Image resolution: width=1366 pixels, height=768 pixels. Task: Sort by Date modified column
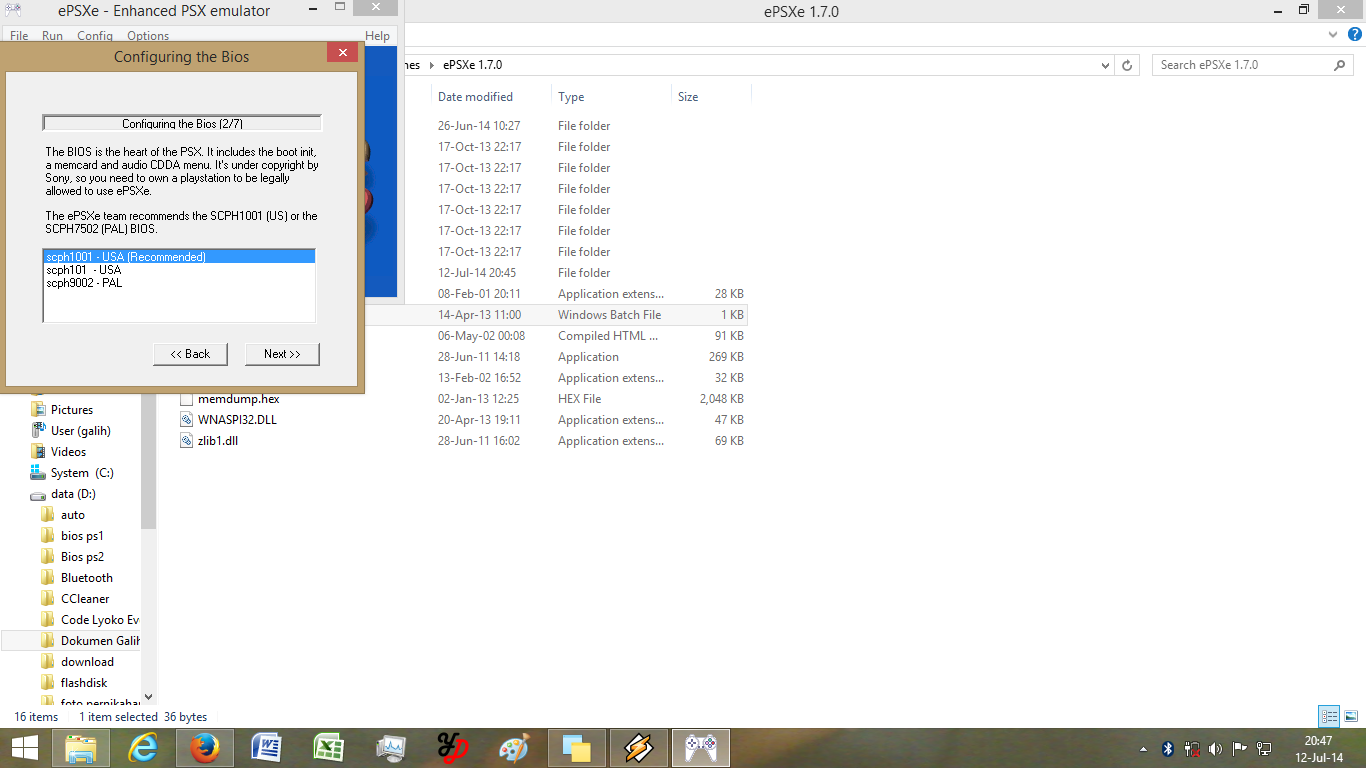(x=475, y=97)
